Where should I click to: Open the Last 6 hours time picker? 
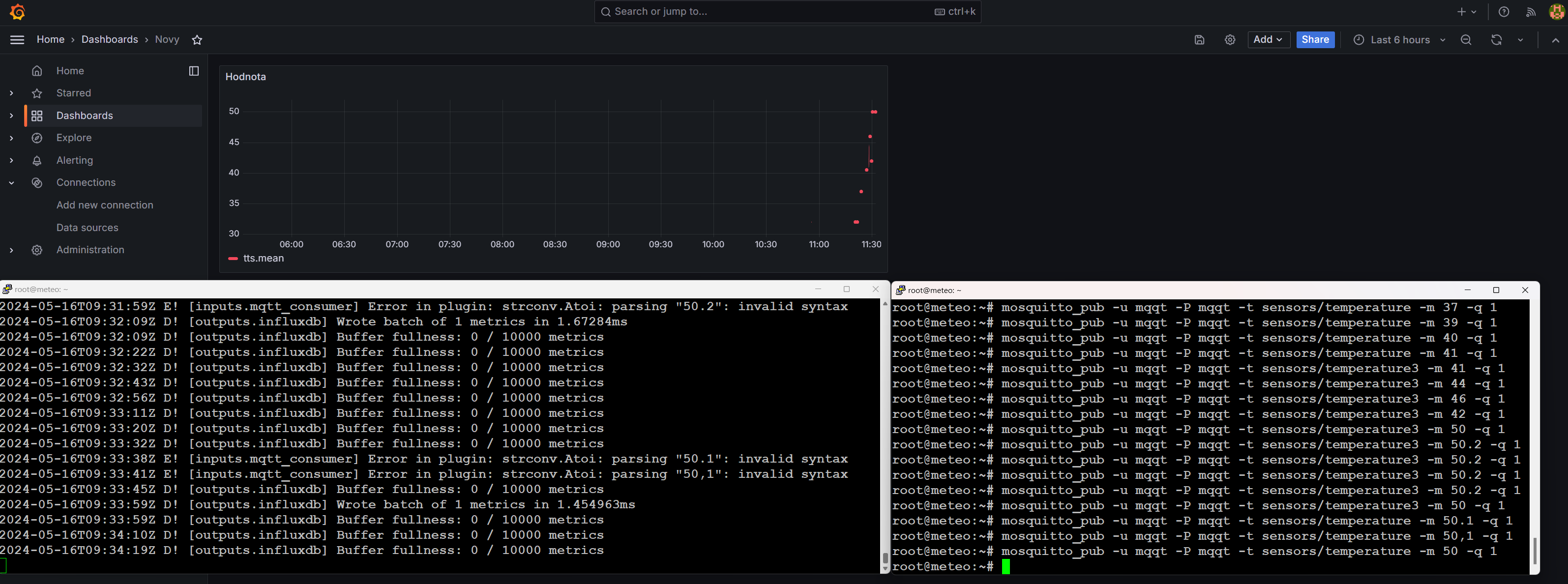click(x=1399, y=40)
